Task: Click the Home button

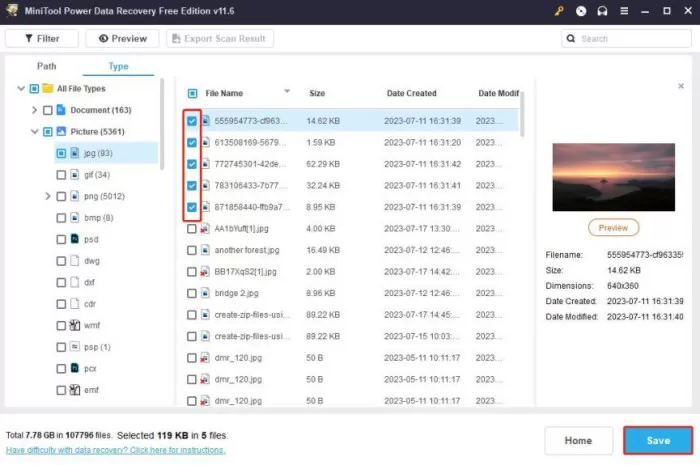Action: (578, 440)
